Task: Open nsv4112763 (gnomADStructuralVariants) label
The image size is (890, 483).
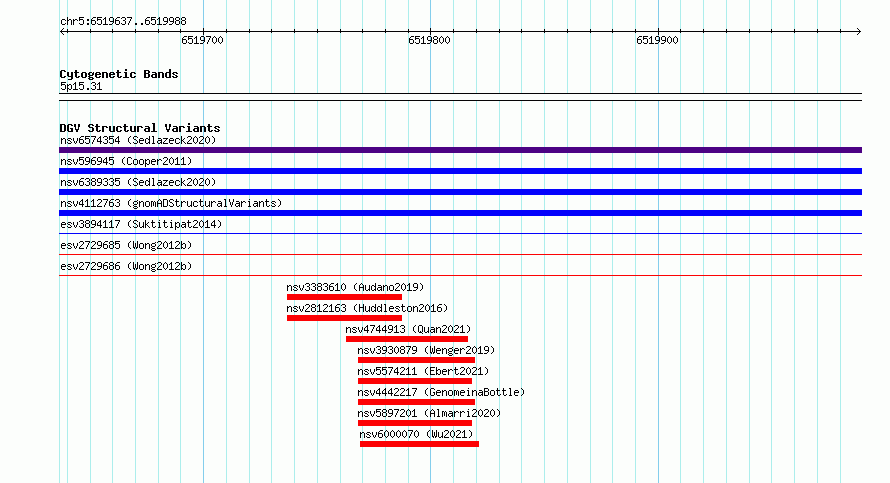Action: coord(171,203)
